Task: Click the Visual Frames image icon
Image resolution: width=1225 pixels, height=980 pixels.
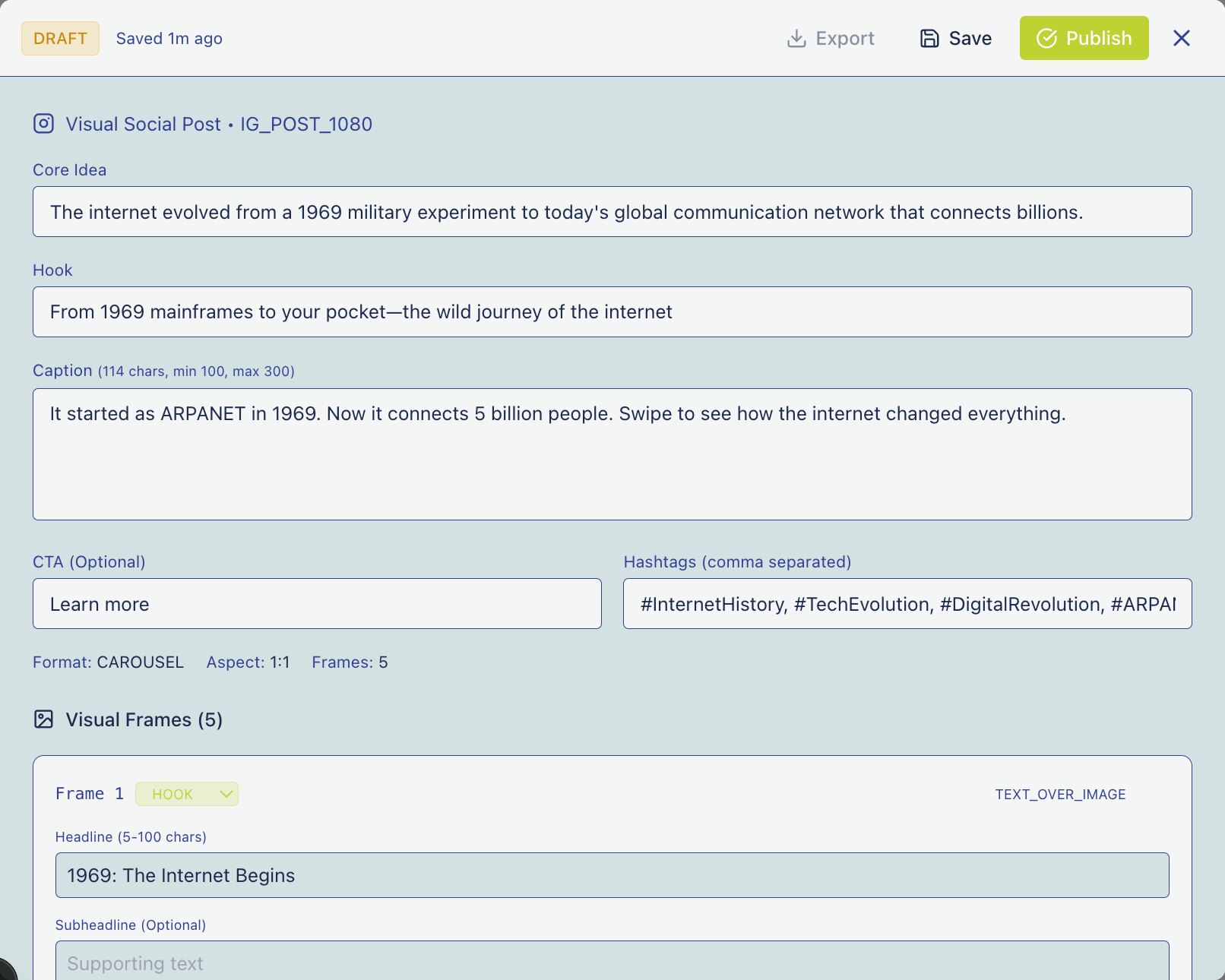Action: click(44, 719)
